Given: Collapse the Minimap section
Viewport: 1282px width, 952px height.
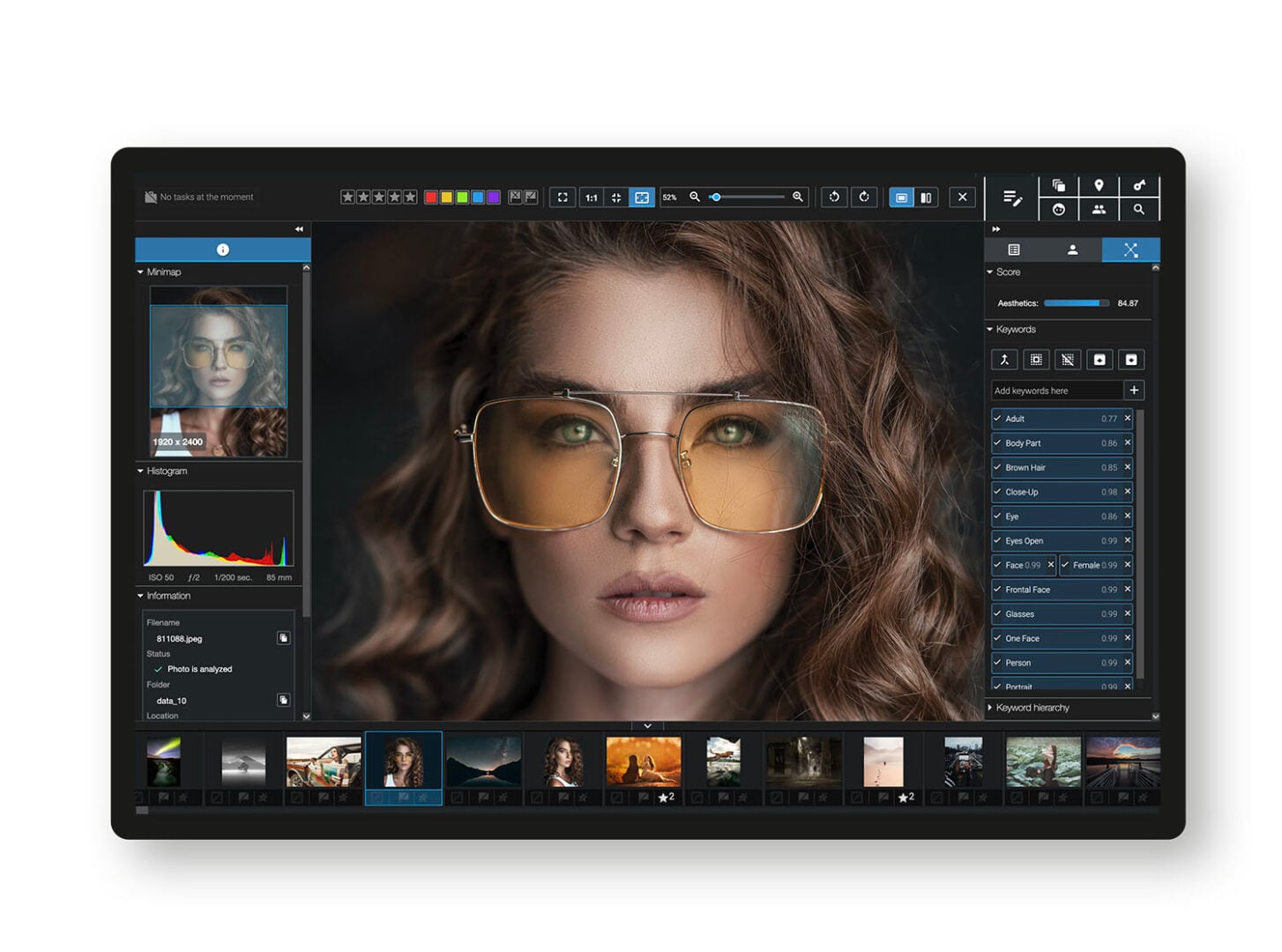Looking at the screenshot, I should [x=139, y=271].
